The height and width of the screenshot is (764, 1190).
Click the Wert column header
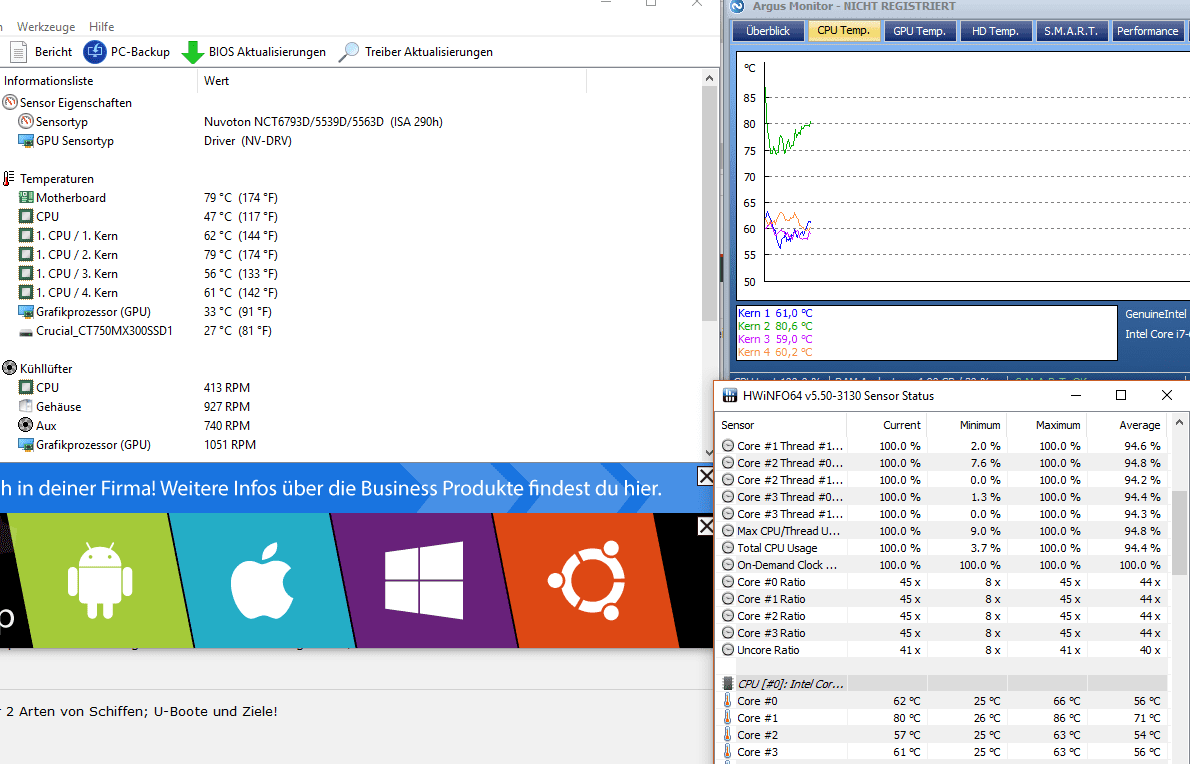216,80
